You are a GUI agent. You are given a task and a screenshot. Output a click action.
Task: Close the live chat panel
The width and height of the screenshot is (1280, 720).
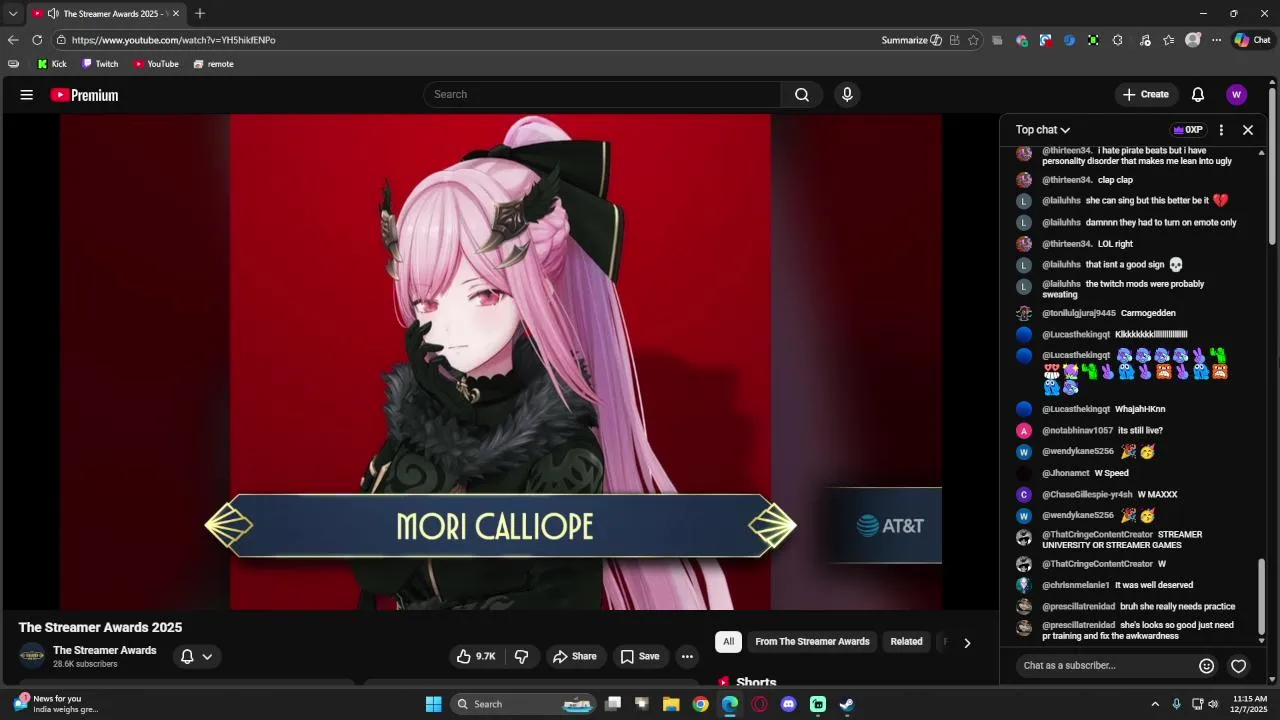click(1248, 130)
